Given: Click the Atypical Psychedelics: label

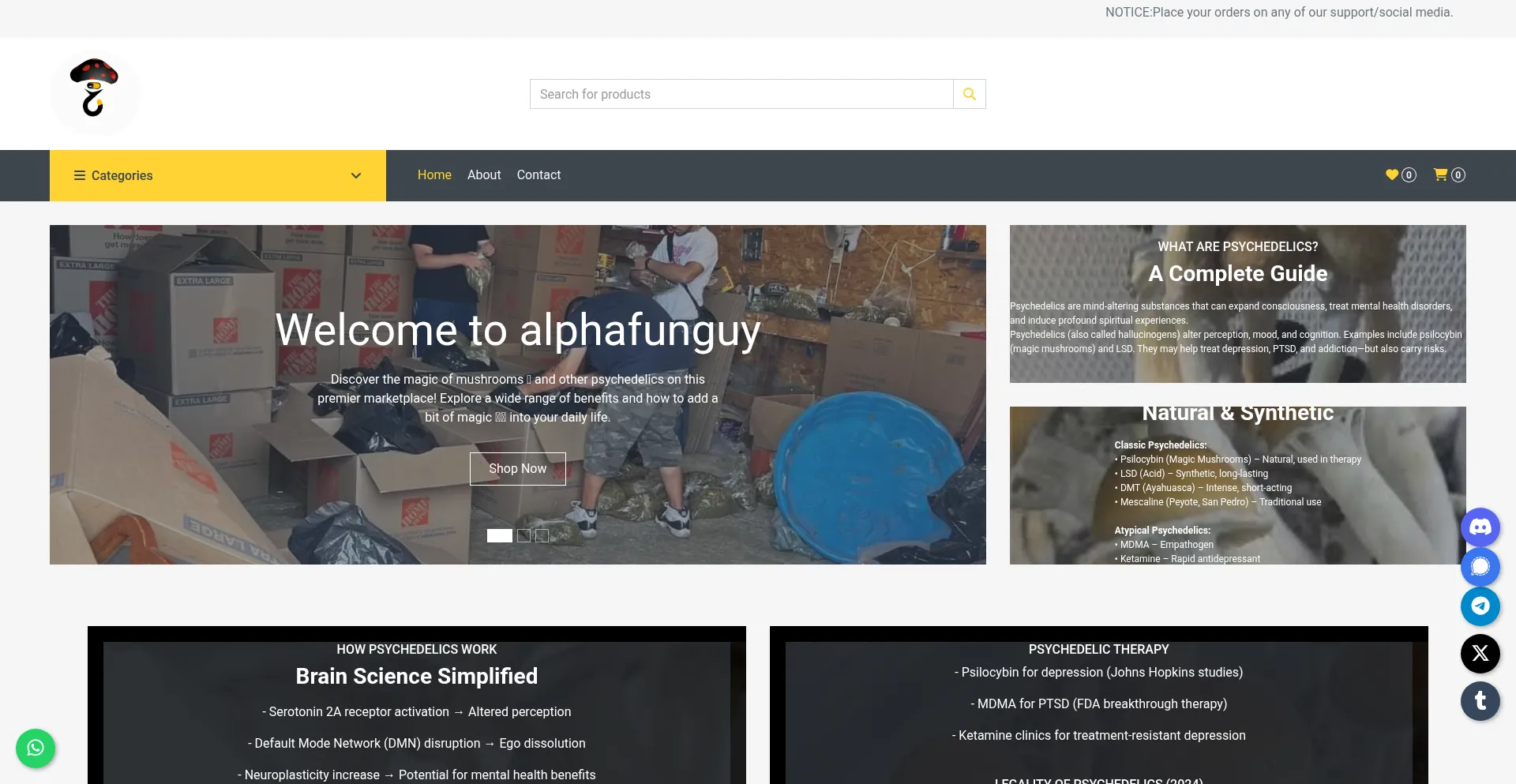Looking at the screenshot, I should click(1162, 531).
